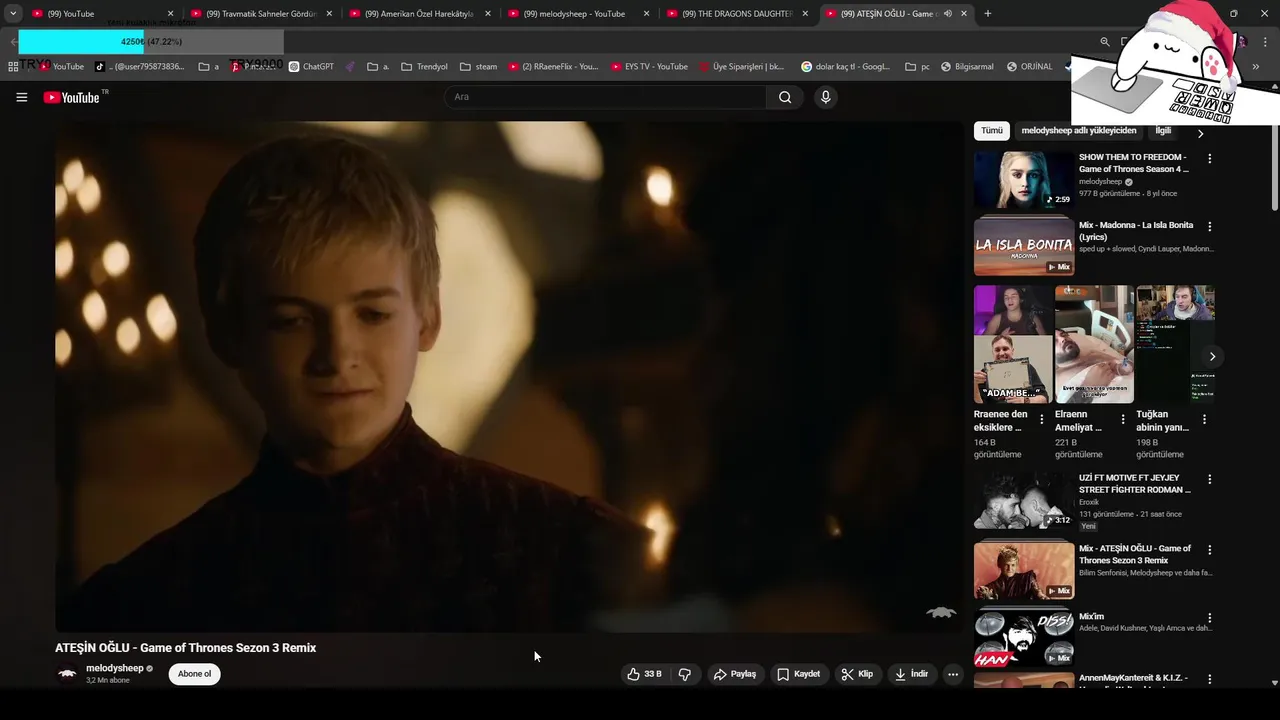This screenshot has height=720, width=1280.
Task: Dislike the video with thumbs-down icon
Action: 685,674
